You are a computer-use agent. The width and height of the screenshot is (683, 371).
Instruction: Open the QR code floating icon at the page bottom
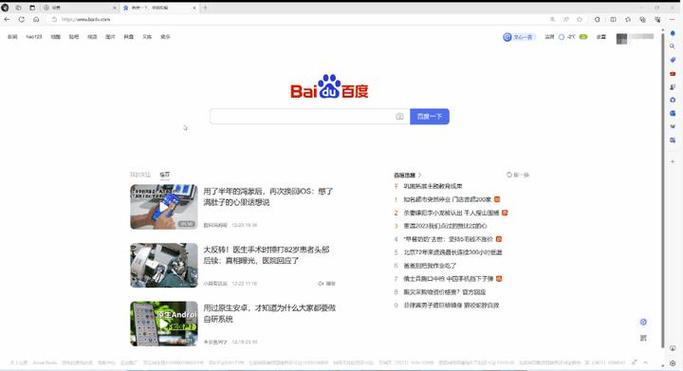tap(643, 338)
